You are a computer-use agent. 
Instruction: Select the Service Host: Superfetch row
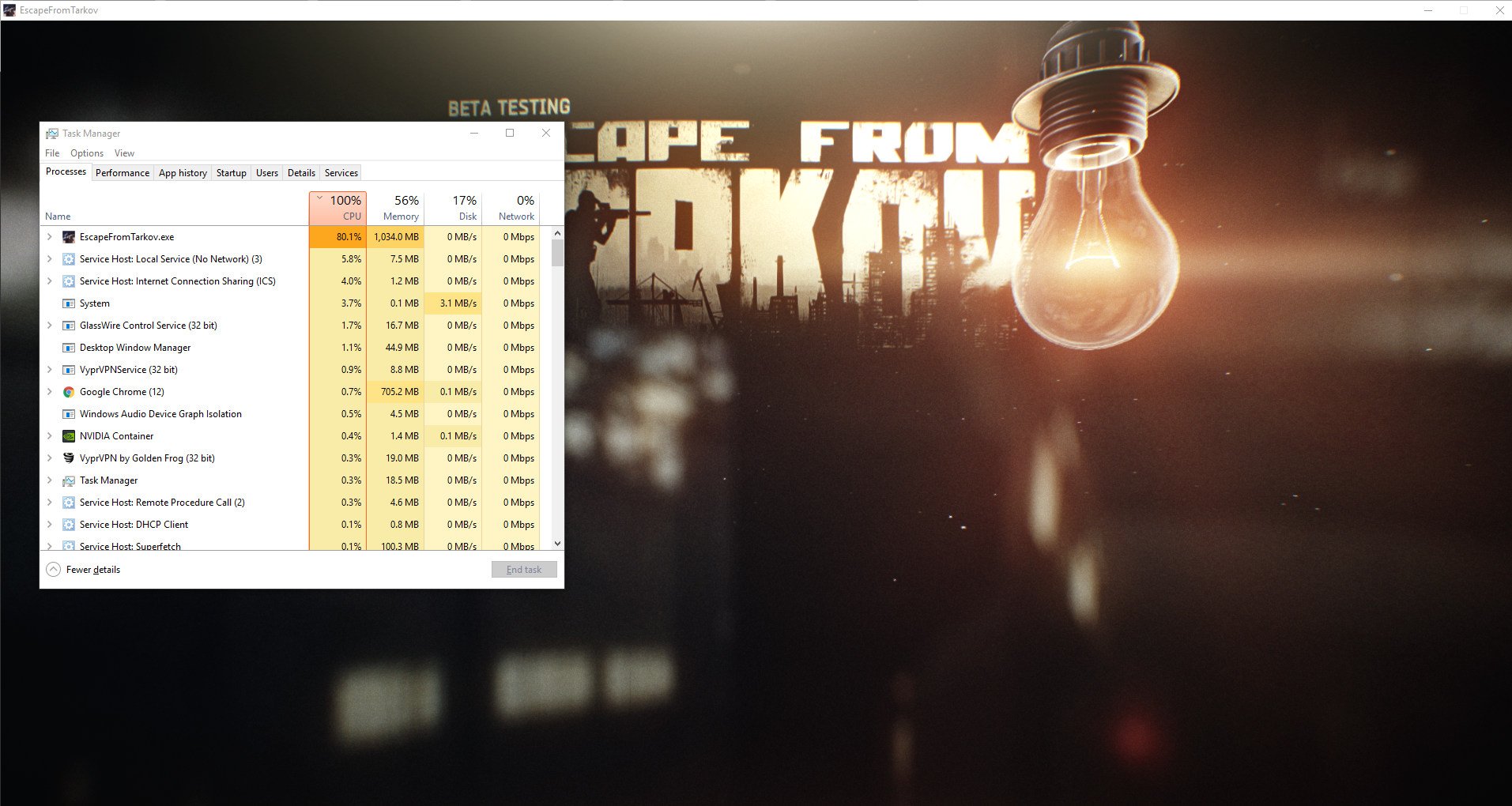pyautogui.click(x=290, y=545)
